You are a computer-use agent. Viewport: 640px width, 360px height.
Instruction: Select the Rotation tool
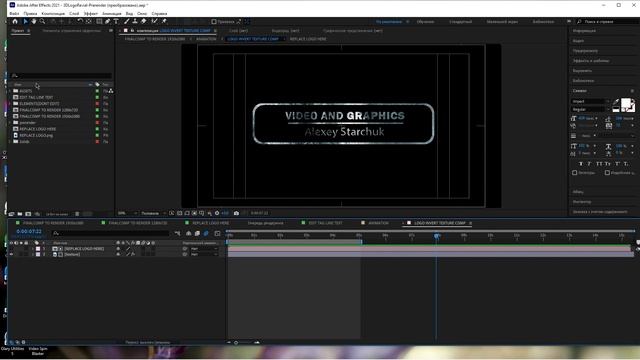(x=80, y=21)
